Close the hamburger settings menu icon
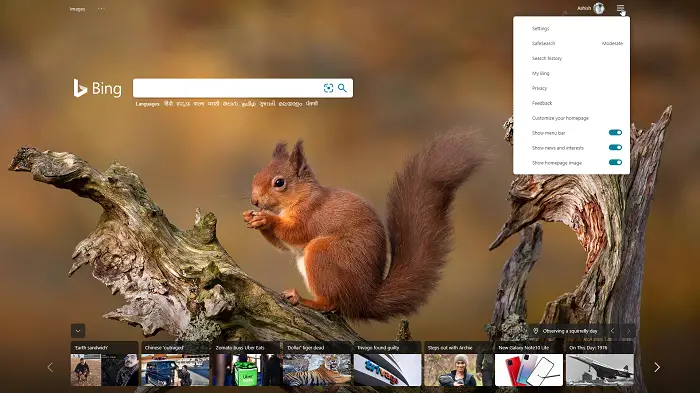700x393 pixels. (620, 8)
